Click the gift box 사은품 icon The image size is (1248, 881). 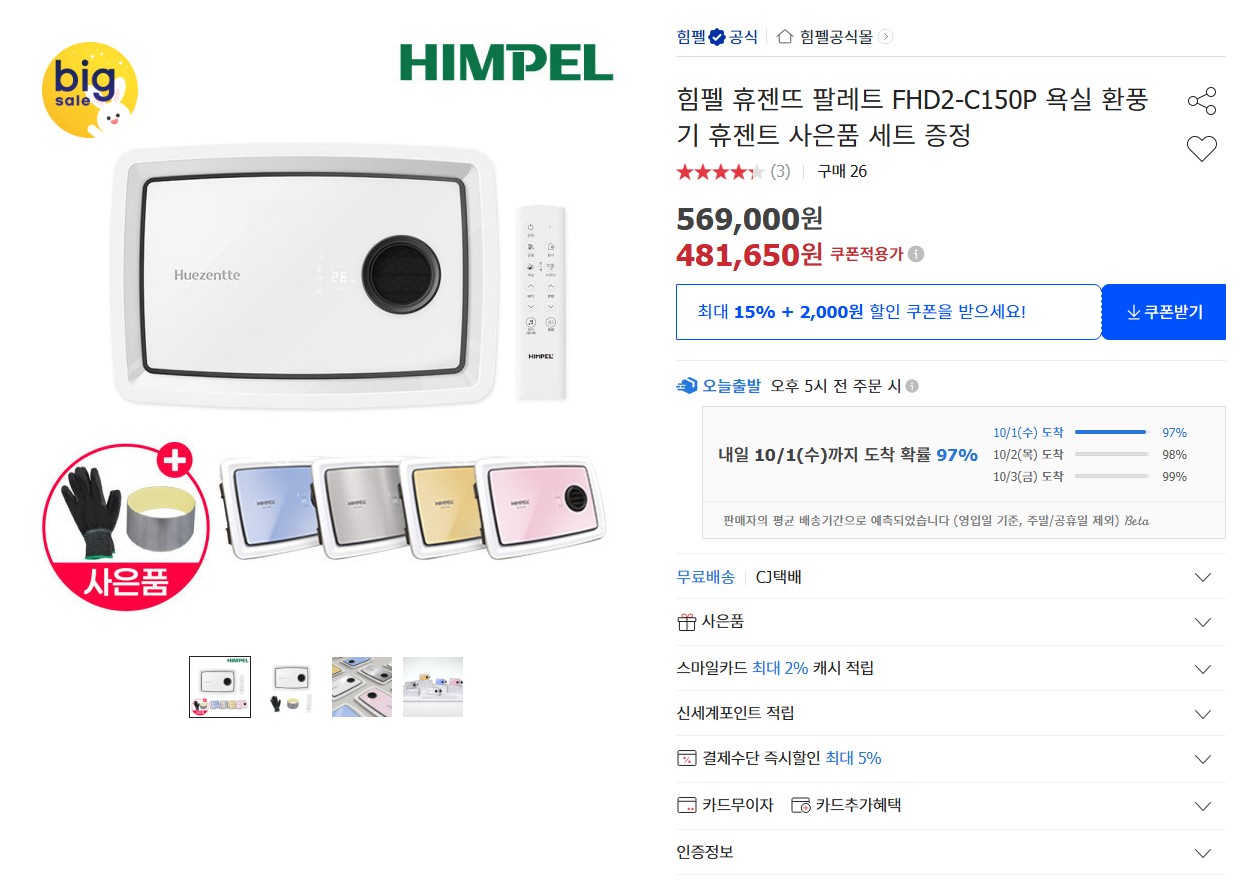[x=686, y=622]
